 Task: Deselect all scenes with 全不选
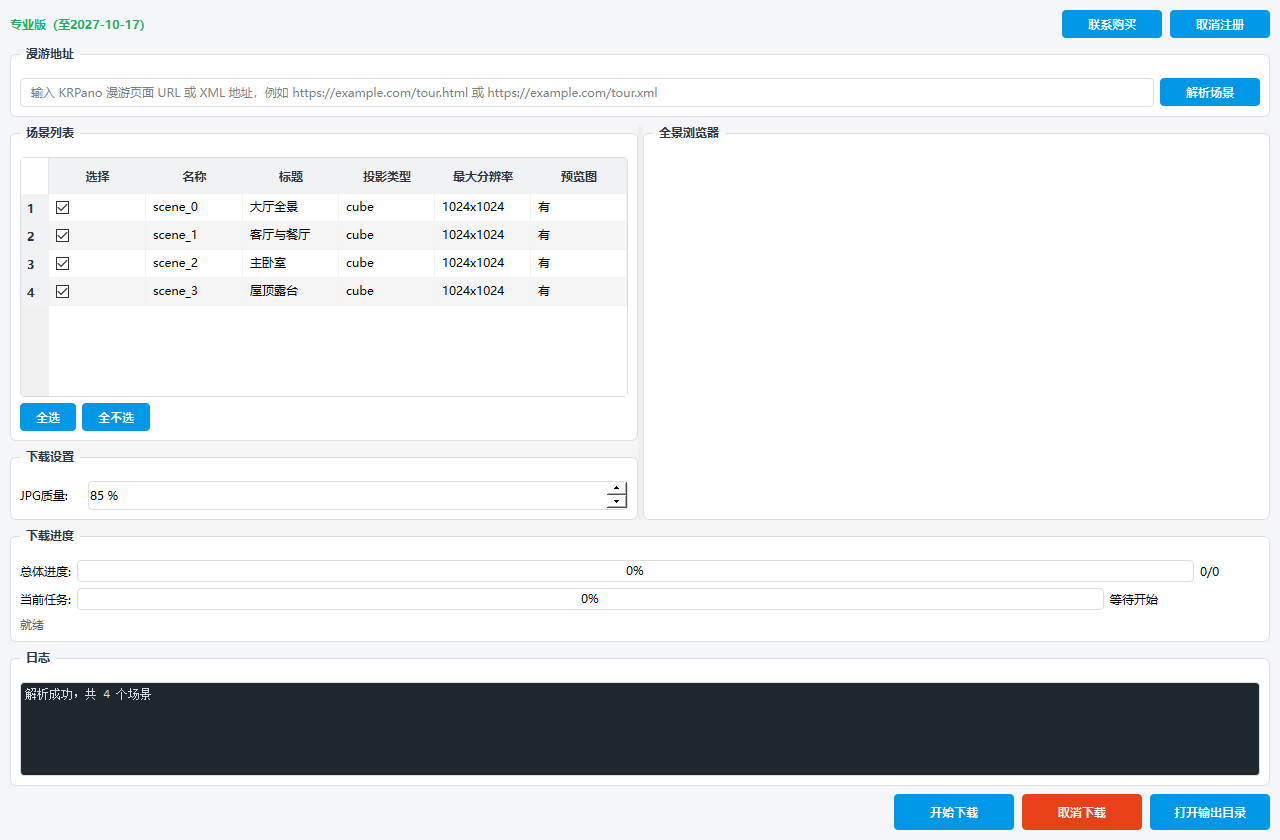pyautogui.click(x=116, y=417)
